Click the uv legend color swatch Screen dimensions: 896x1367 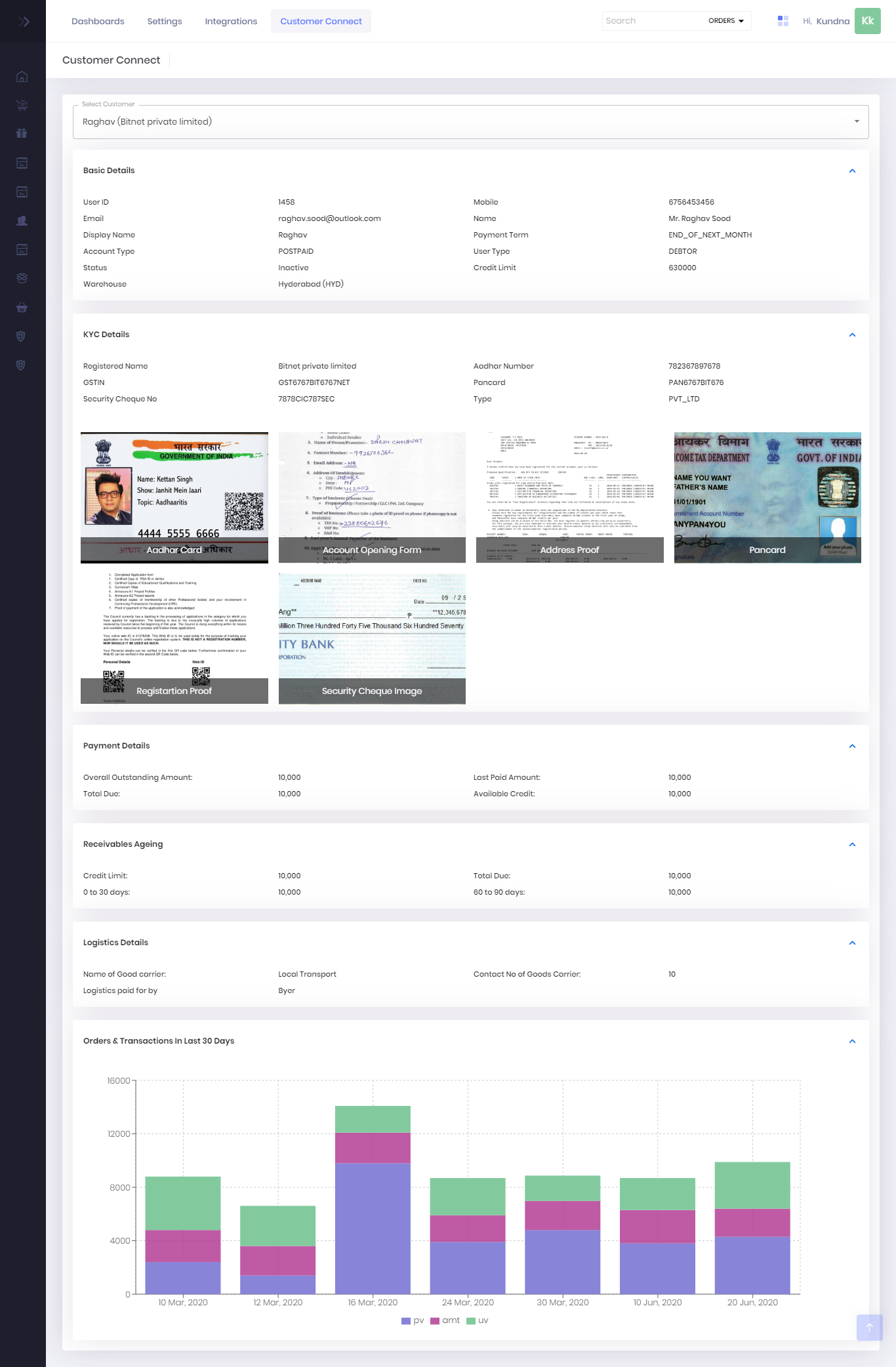coord(470,1321)
